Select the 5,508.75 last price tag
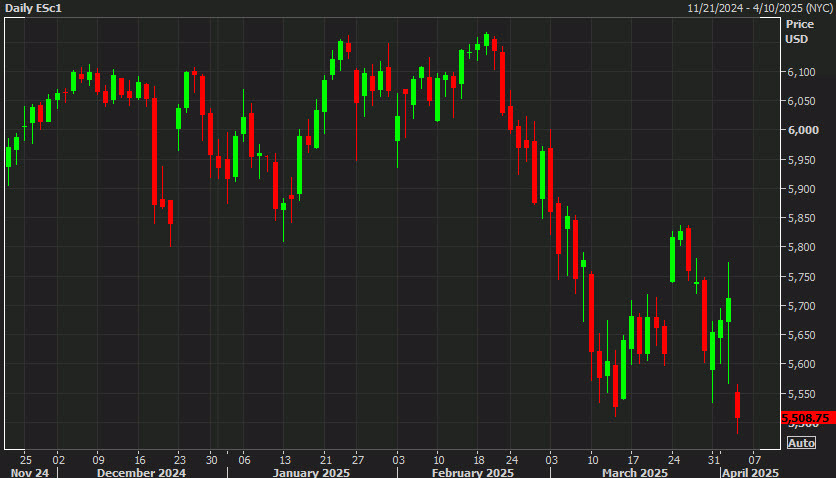 (808, 418)
